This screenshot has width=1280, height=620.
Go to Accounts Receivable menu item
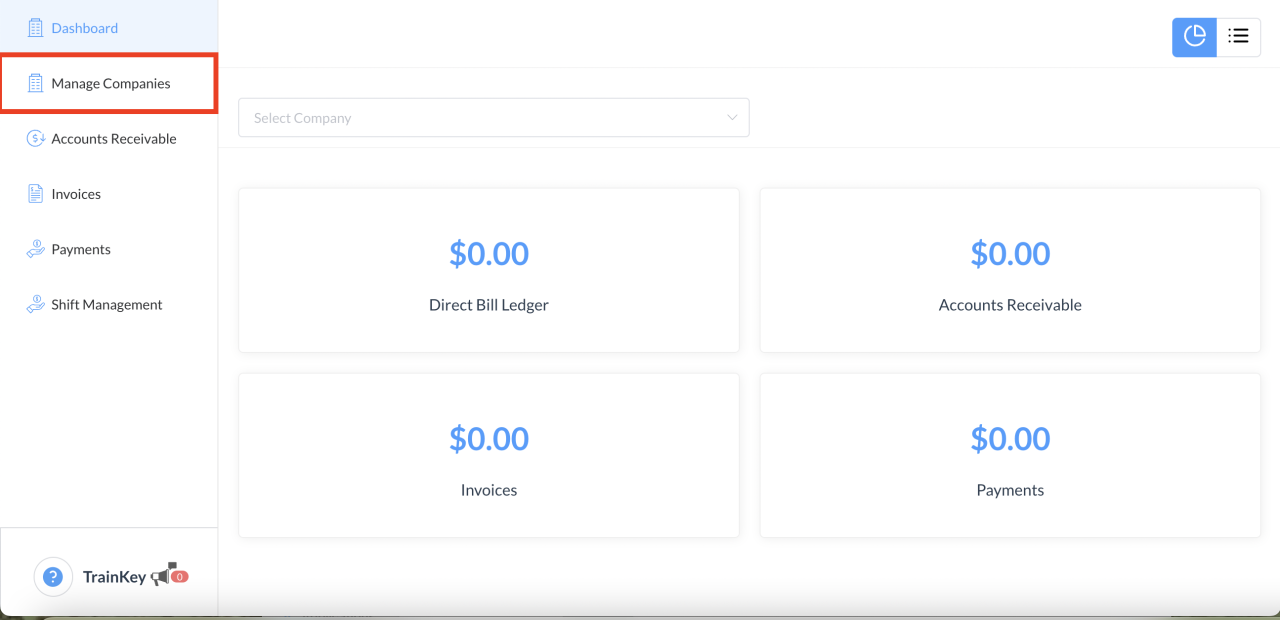pyautogui.click(x=114, y=139)
